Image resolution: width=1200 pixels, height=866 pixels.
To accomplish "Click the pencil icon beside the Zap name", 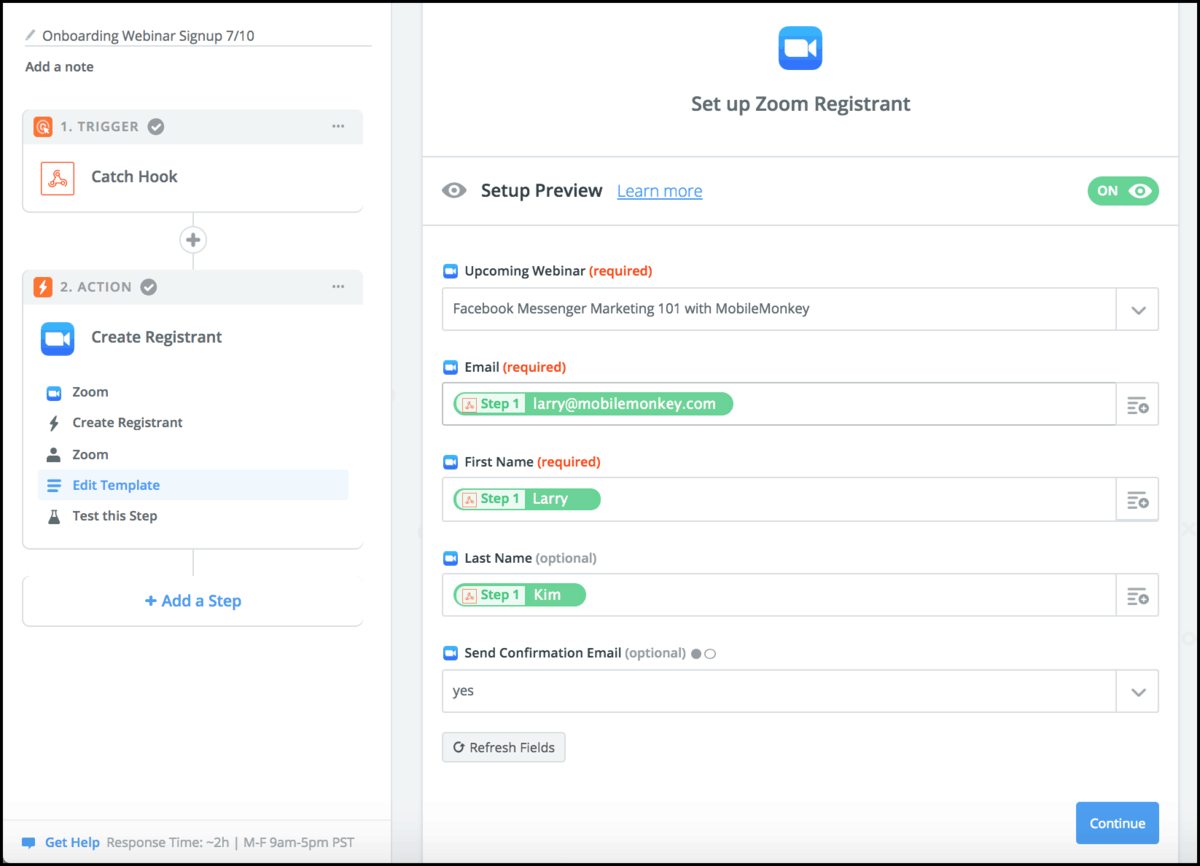I will pos(31,35).
